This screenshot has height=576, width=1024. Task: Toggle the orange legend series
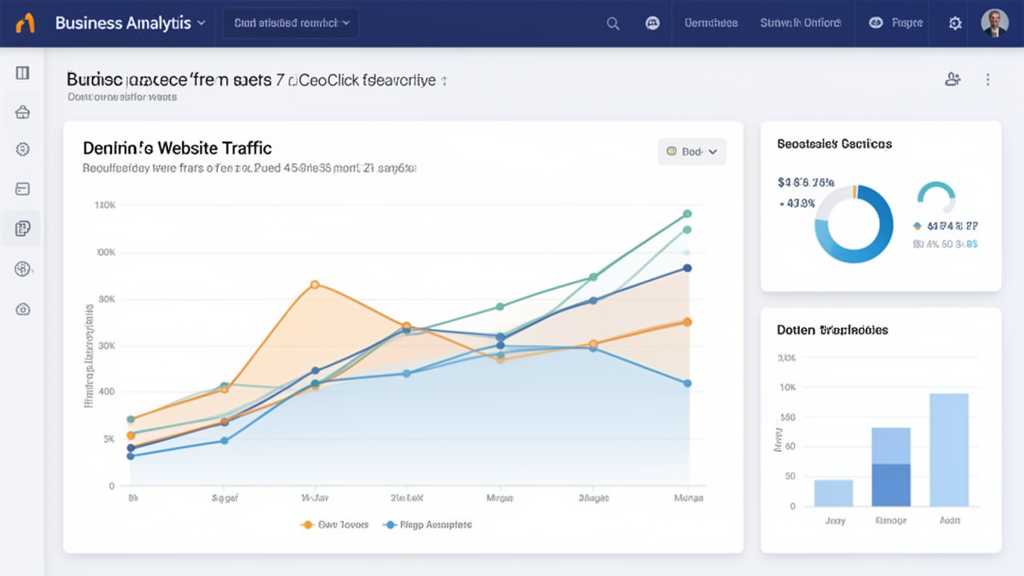coord(336,524)
